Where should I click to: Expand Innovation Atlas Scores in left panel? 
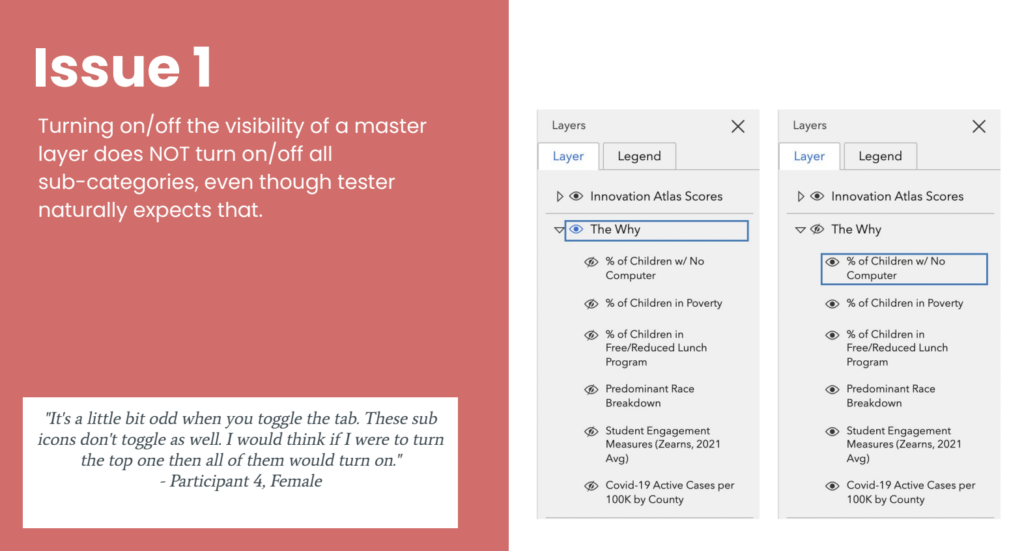pyautogui.click(x=560, y=196)
